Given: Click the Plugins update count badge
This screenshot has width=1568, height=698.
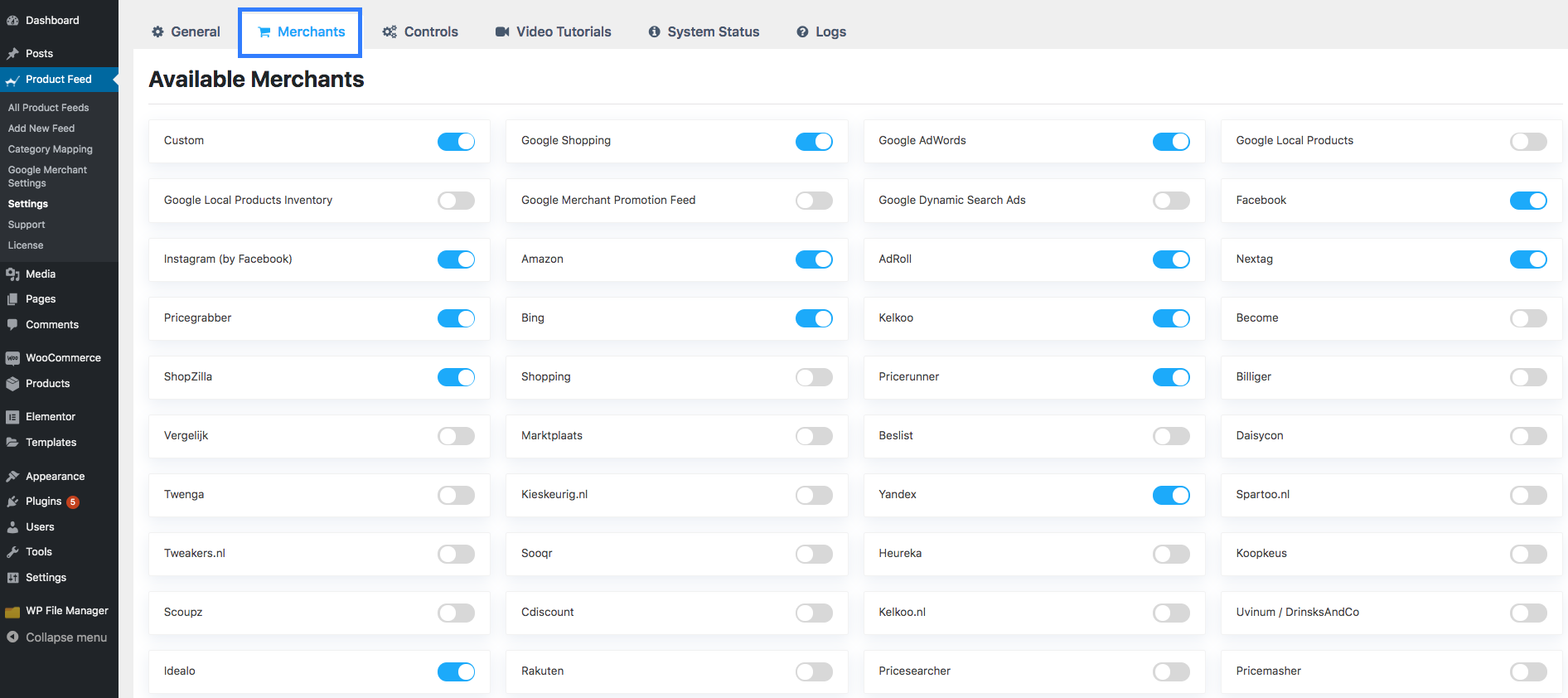Looking at the screenshot, I should 73,502.
